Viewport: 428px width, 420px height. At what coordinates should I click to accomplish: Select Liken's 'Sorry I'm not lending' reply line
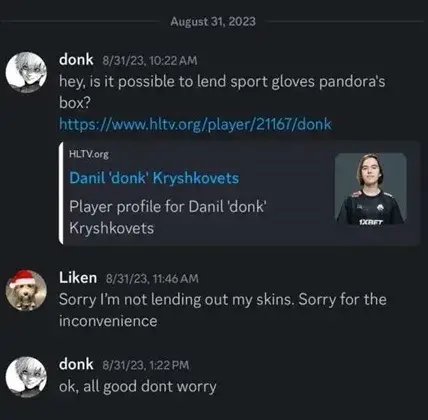[223, 300]
